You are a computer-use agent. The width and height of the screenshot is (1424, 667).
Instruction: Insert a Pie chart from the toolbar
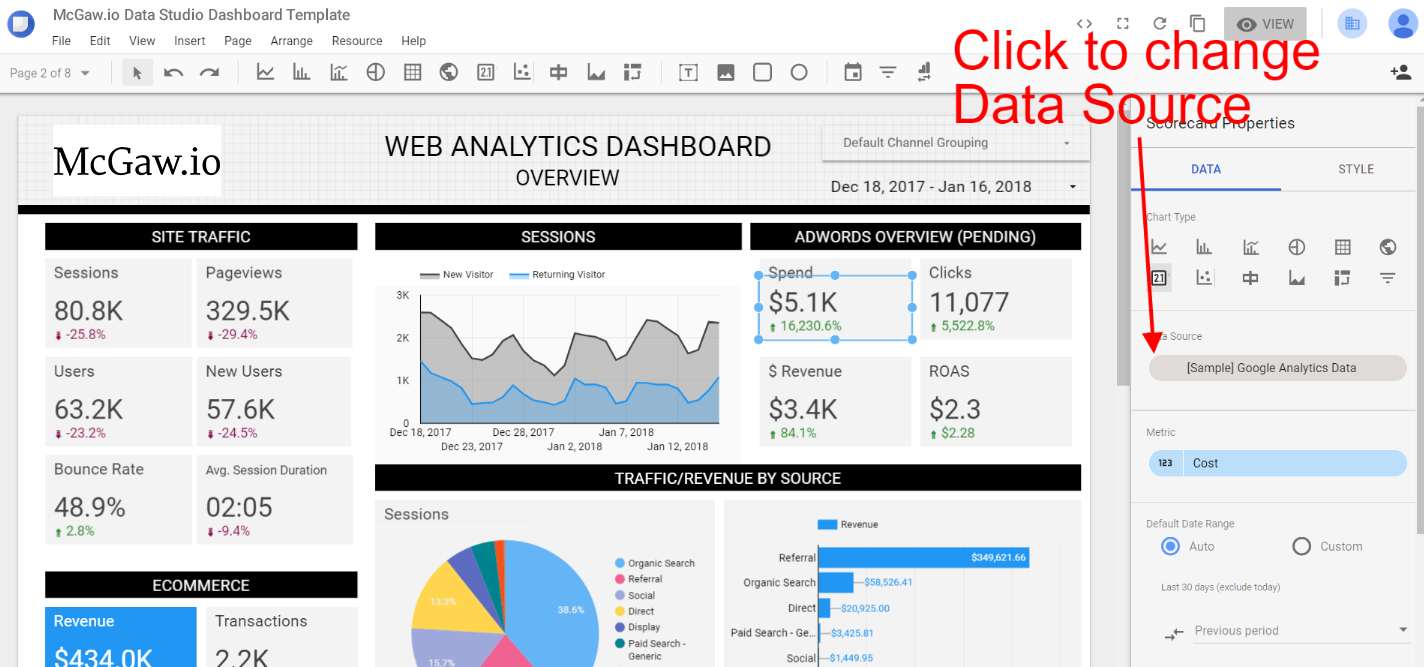tap(375, 72)
